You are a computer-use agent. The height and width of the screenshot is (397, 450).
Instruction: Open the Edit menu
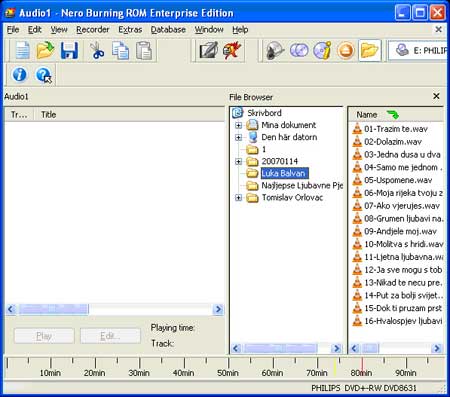(x=34, y=30)
